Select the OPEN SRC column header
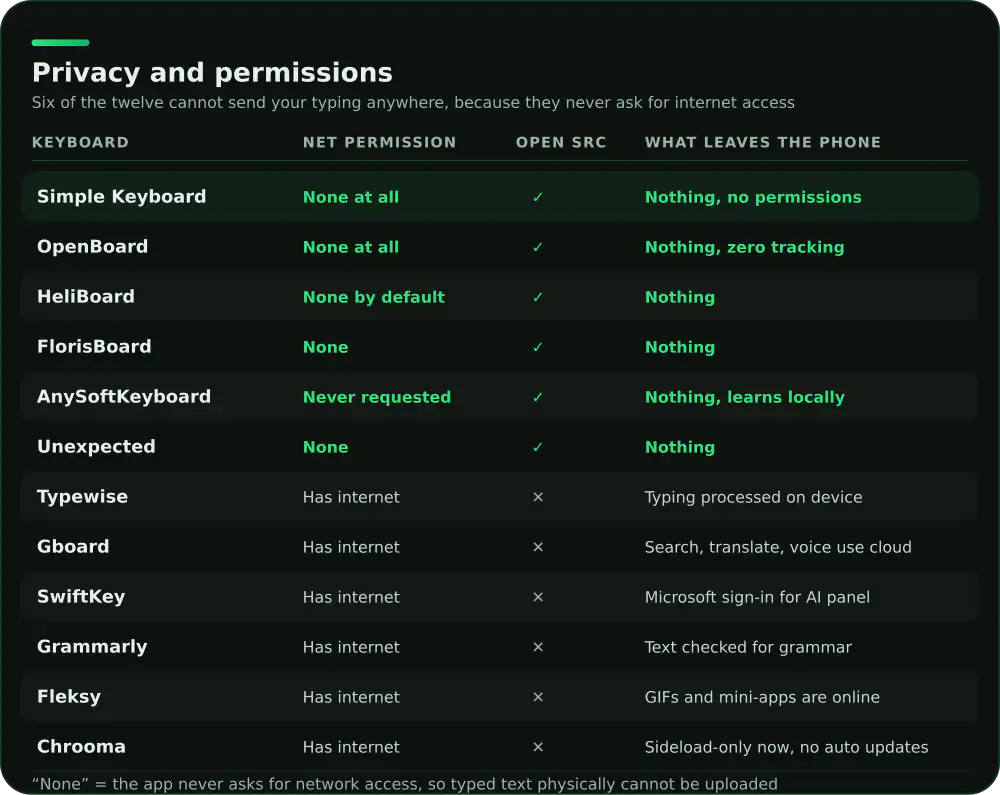Image resolution: width=1000 pixels, height=795 pixels. (561, 142)
